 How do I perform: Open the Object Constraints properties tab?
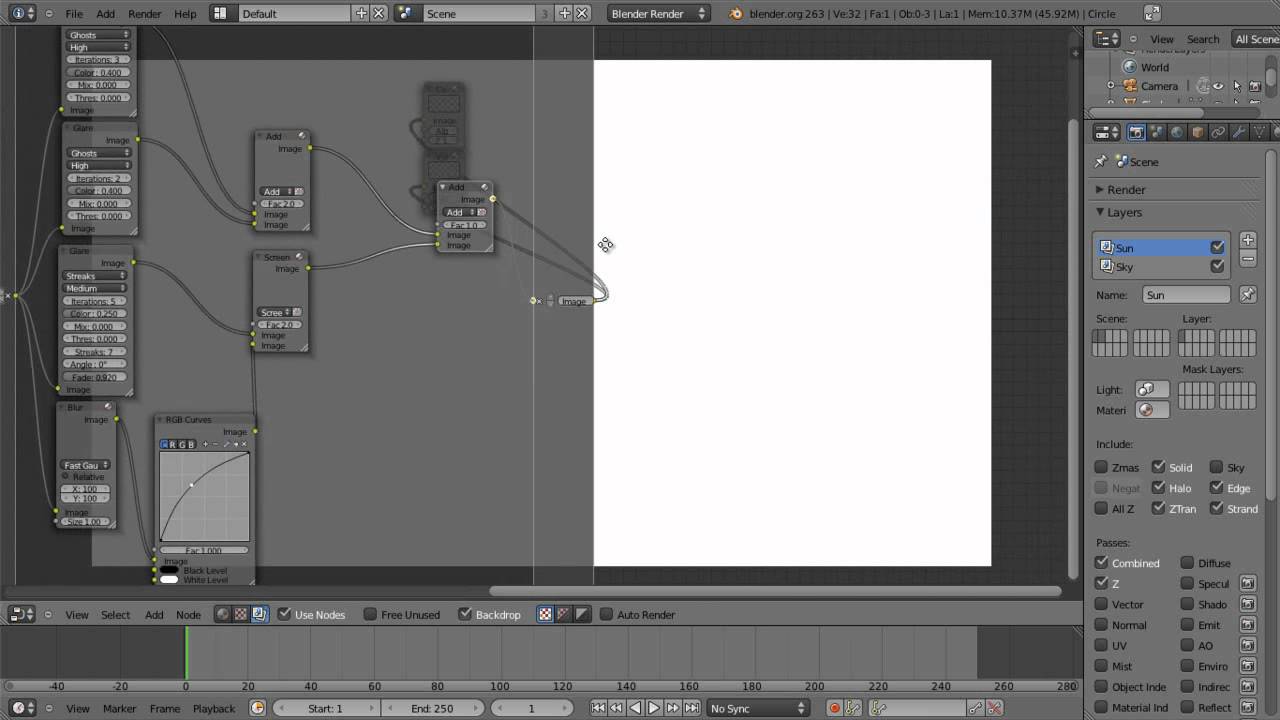[1218, 132]
